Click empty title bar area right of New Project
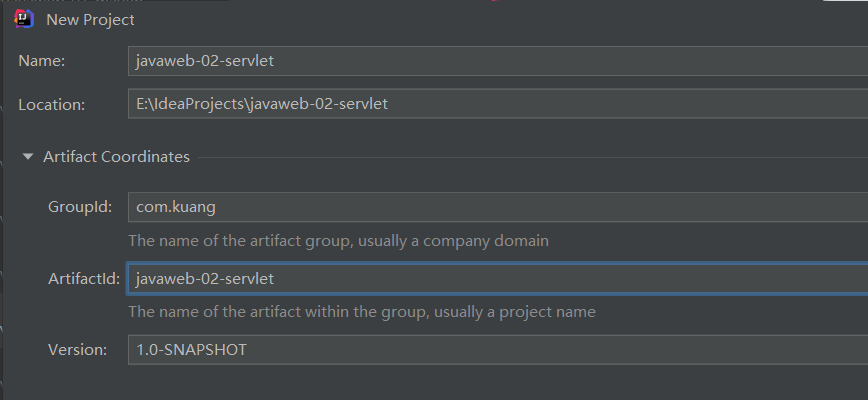This screenshot has width=868, height=400. pyautogui.click(x=498, y=20)
